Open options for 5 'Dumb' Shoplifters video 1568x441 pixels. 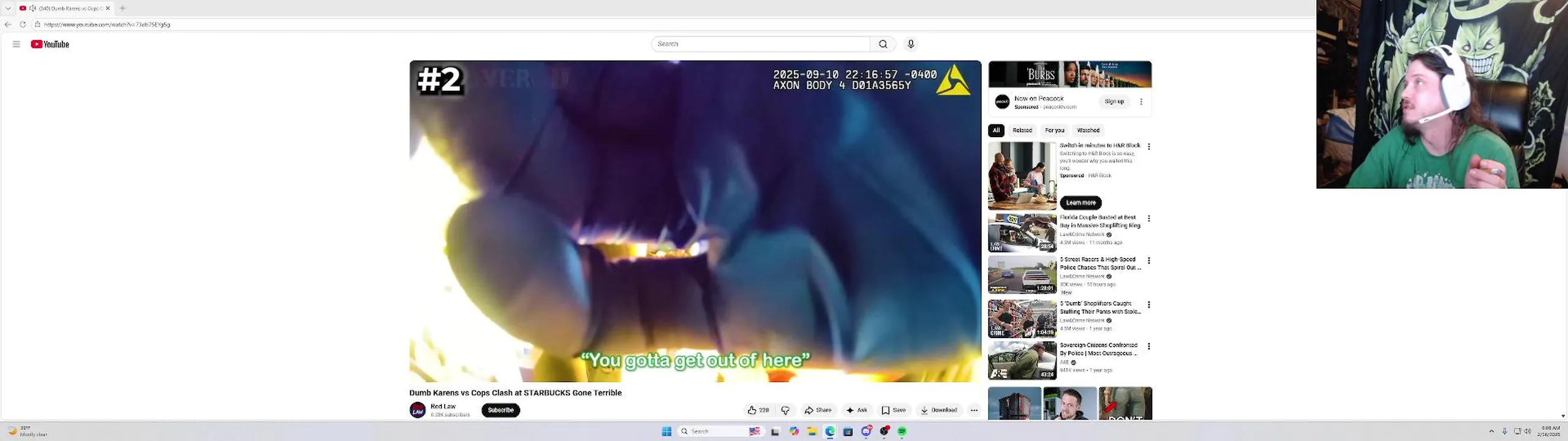pyautogui.click(x=1149, y=305)
